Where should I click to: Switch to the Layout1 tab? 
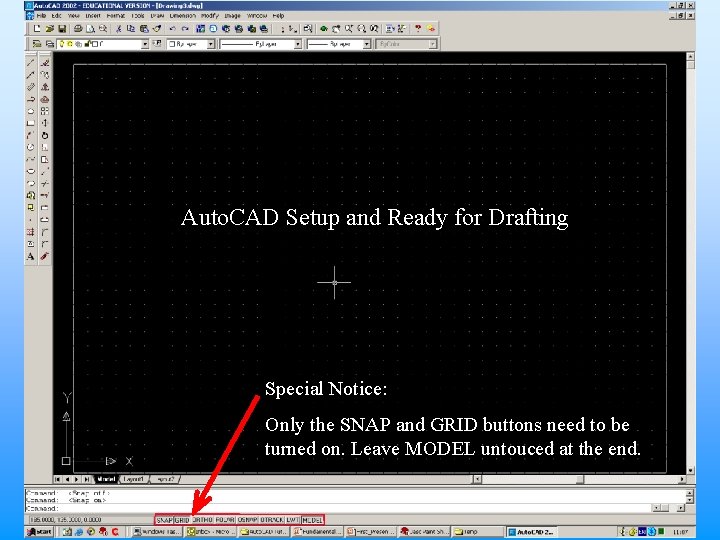pyautogui.click(x=134, y=479)
